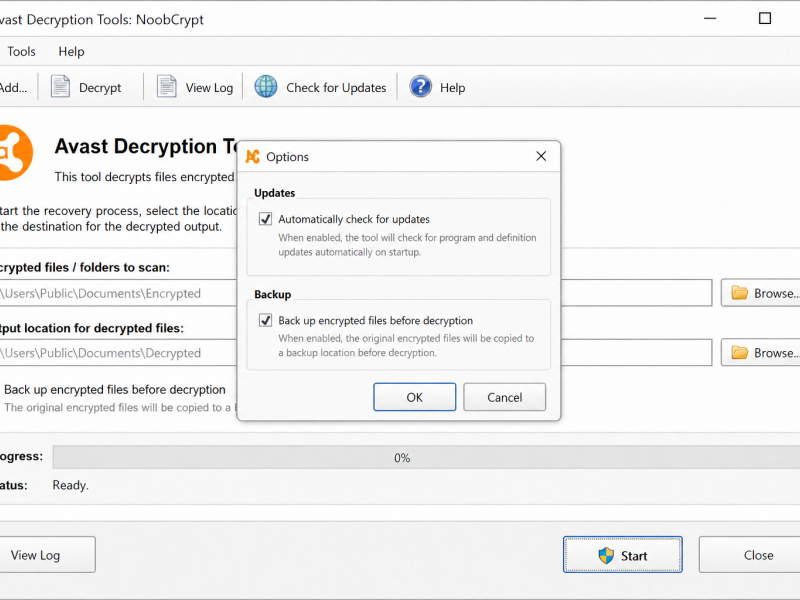The image size is (800, 600).
Task: Click the blue question mark Help icon
Action: click(420, 87)
